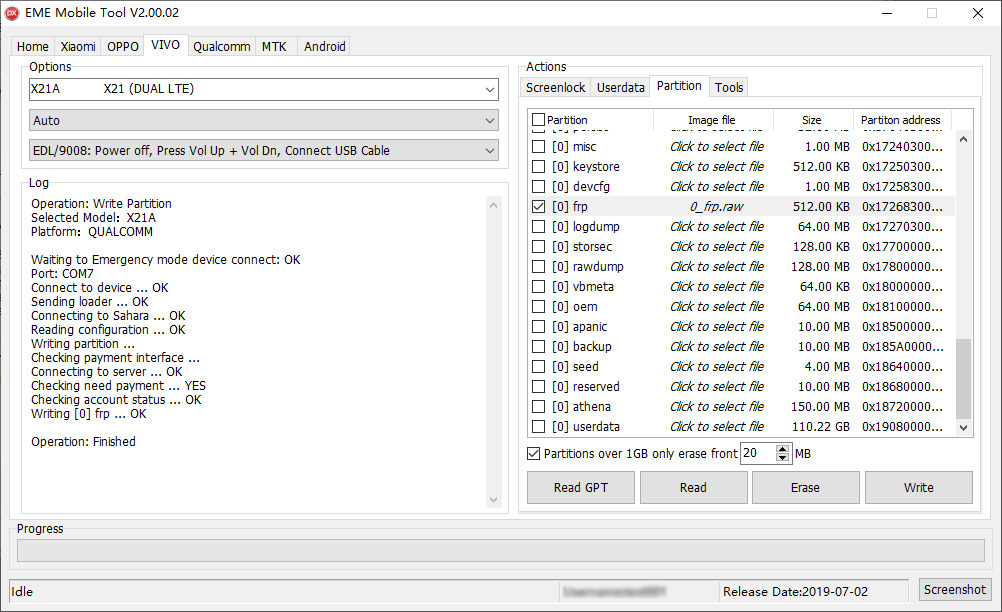Switch to the Xiaomi tab
The image size is (1002, 612).
(x=78, y=47)
